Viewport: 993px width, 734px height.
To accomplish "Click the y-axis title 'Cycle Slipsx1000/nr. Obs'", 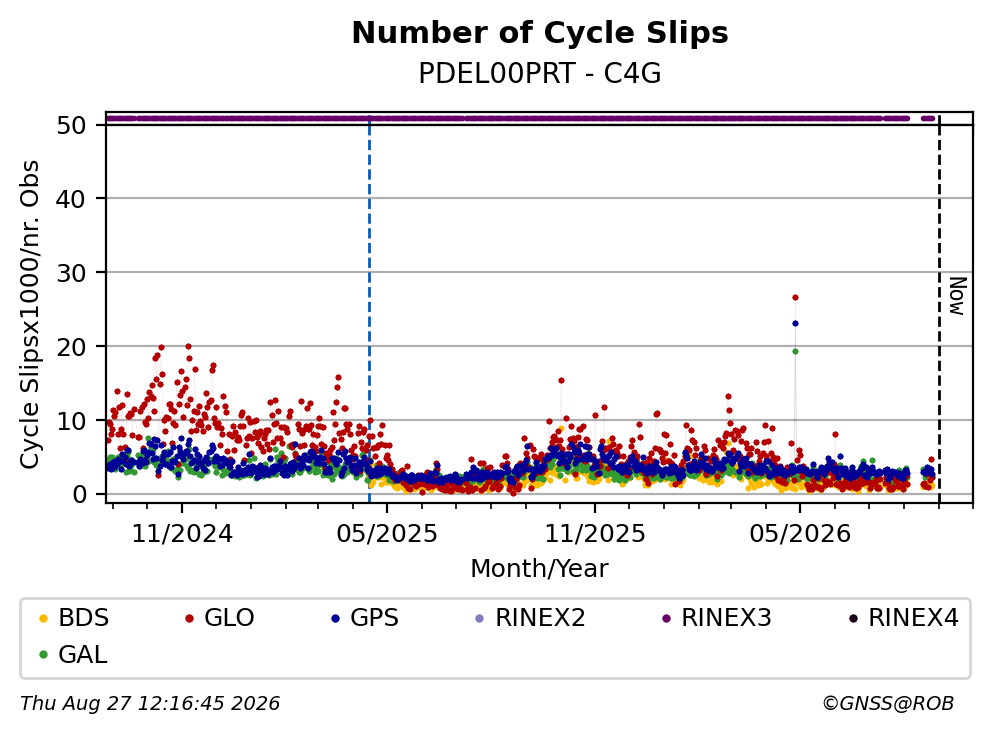I will coord(29,314).
